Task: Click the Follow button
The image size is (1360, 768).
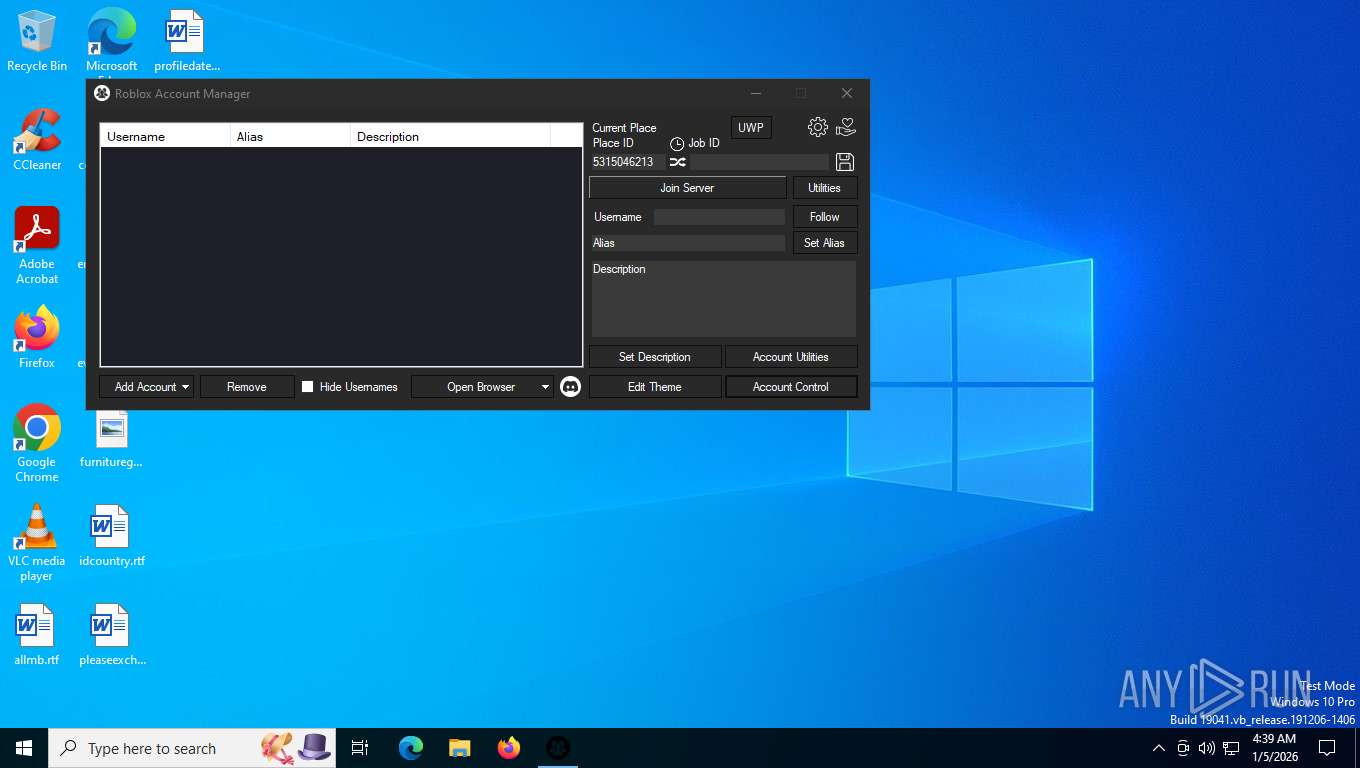Action: 825,217
